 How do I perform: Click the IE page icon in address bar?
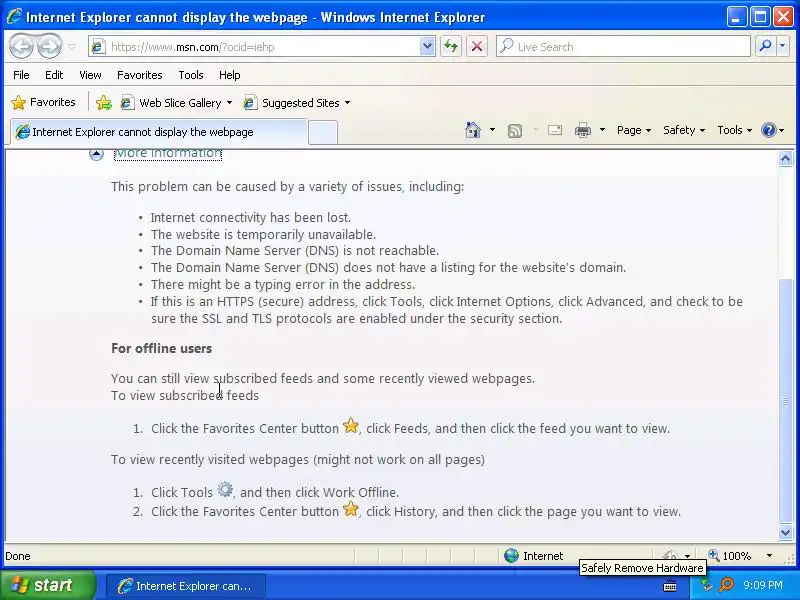tap(97, 47)
